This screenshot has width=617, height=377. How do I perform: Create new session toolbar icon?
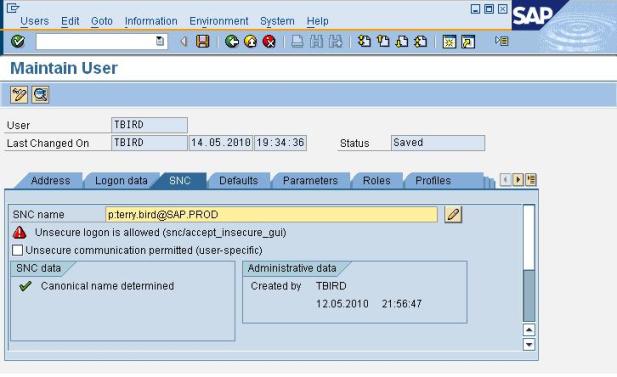click(449, 41)
